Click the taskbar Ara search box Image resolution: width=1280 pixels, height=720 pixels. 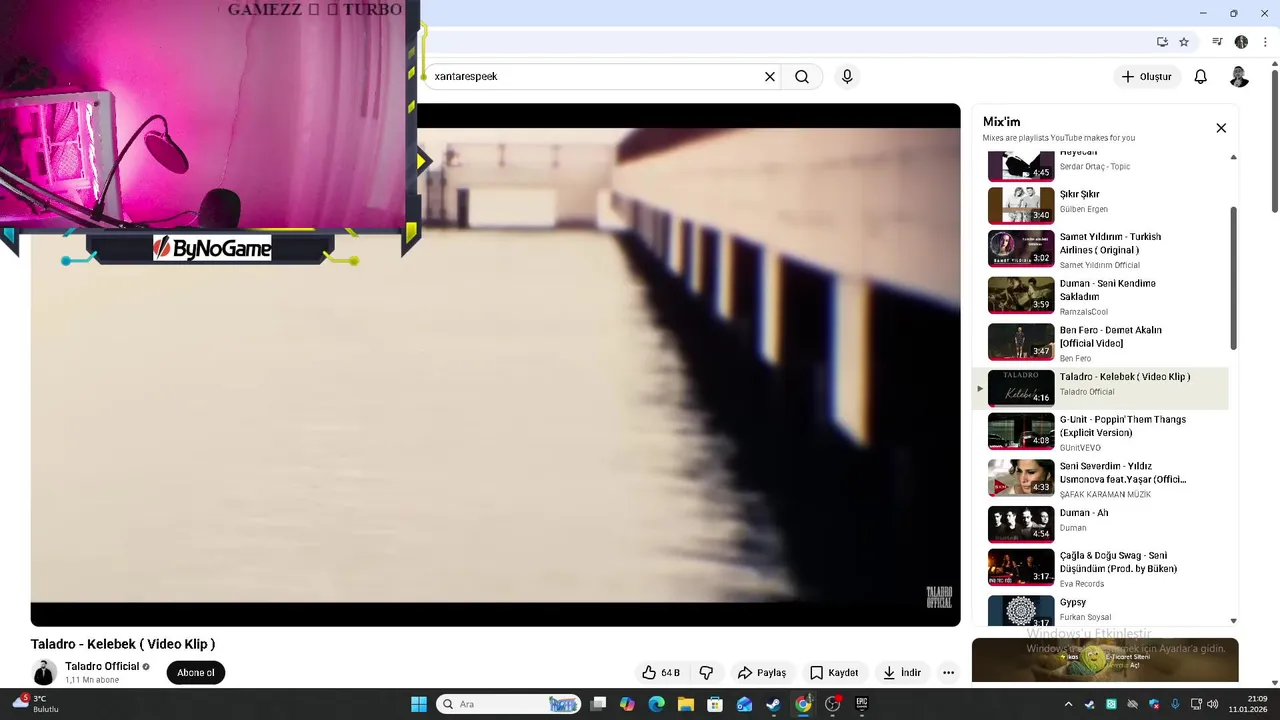(x=509, y=704)
